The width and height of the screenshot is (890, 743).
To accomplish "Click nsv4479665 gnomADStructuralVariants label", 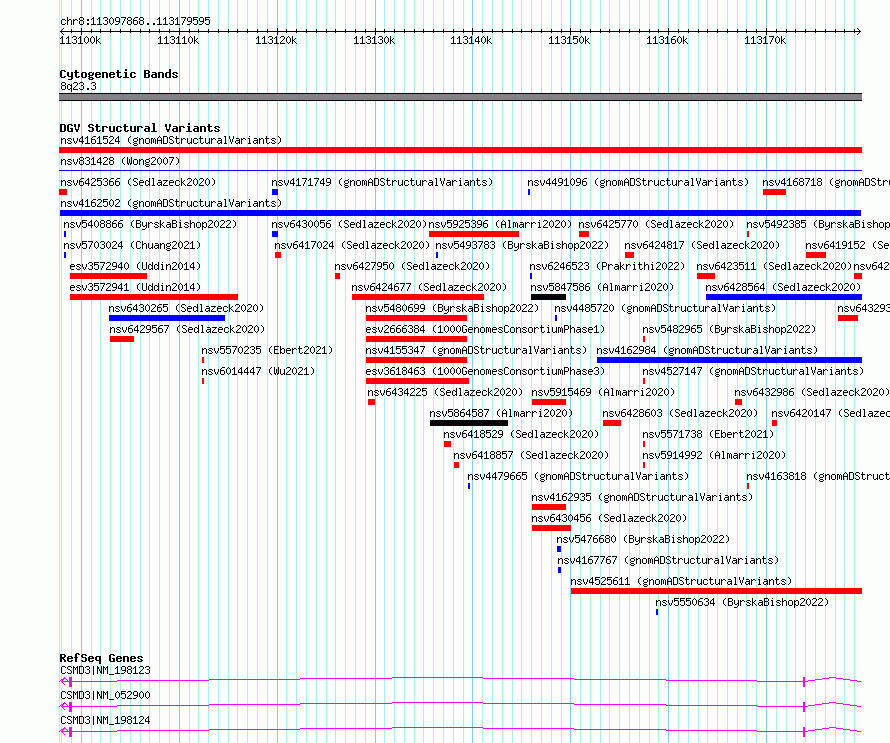I will [578, 476].
